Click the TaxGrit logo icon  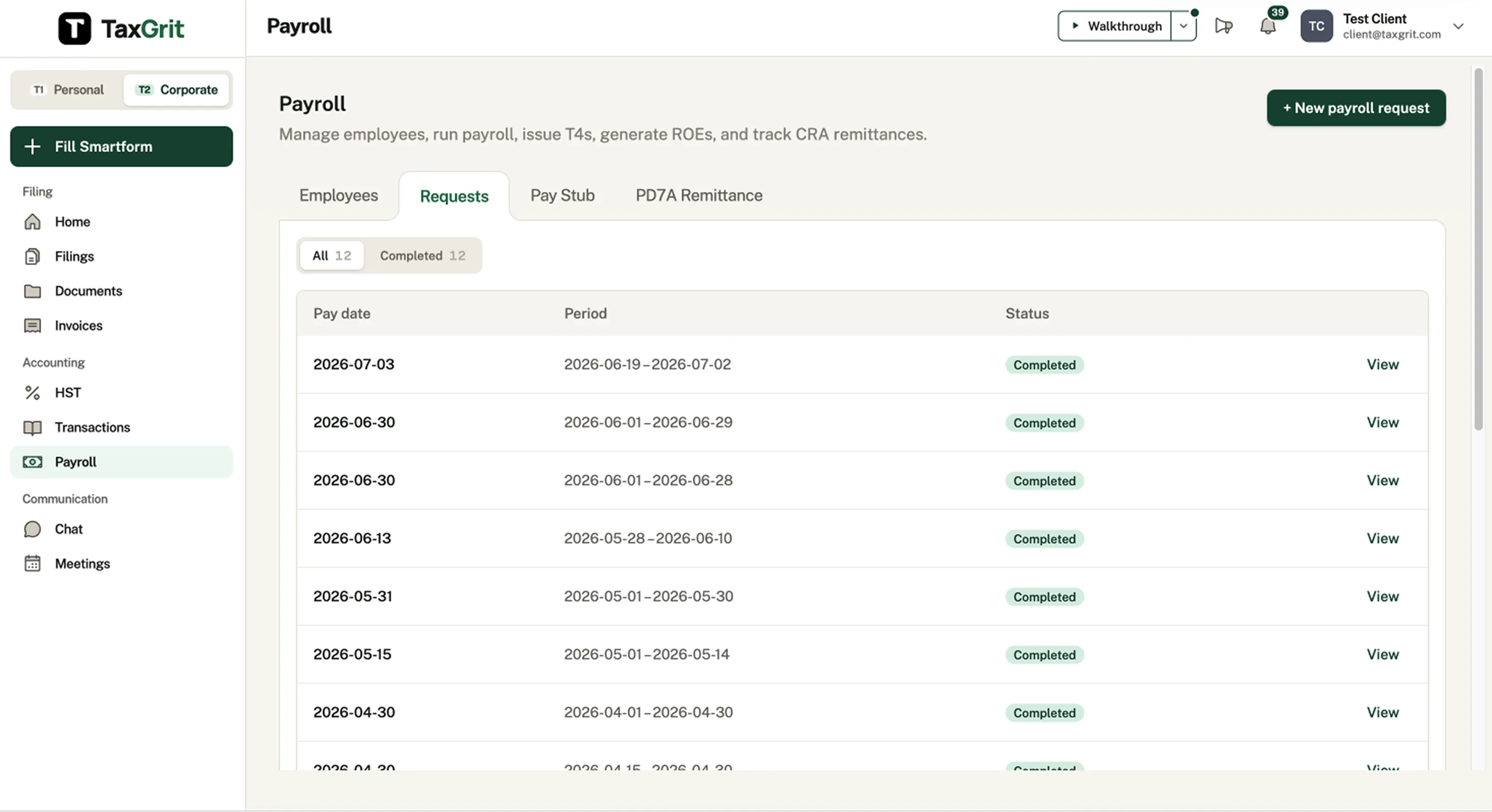[x=74, y=28]
